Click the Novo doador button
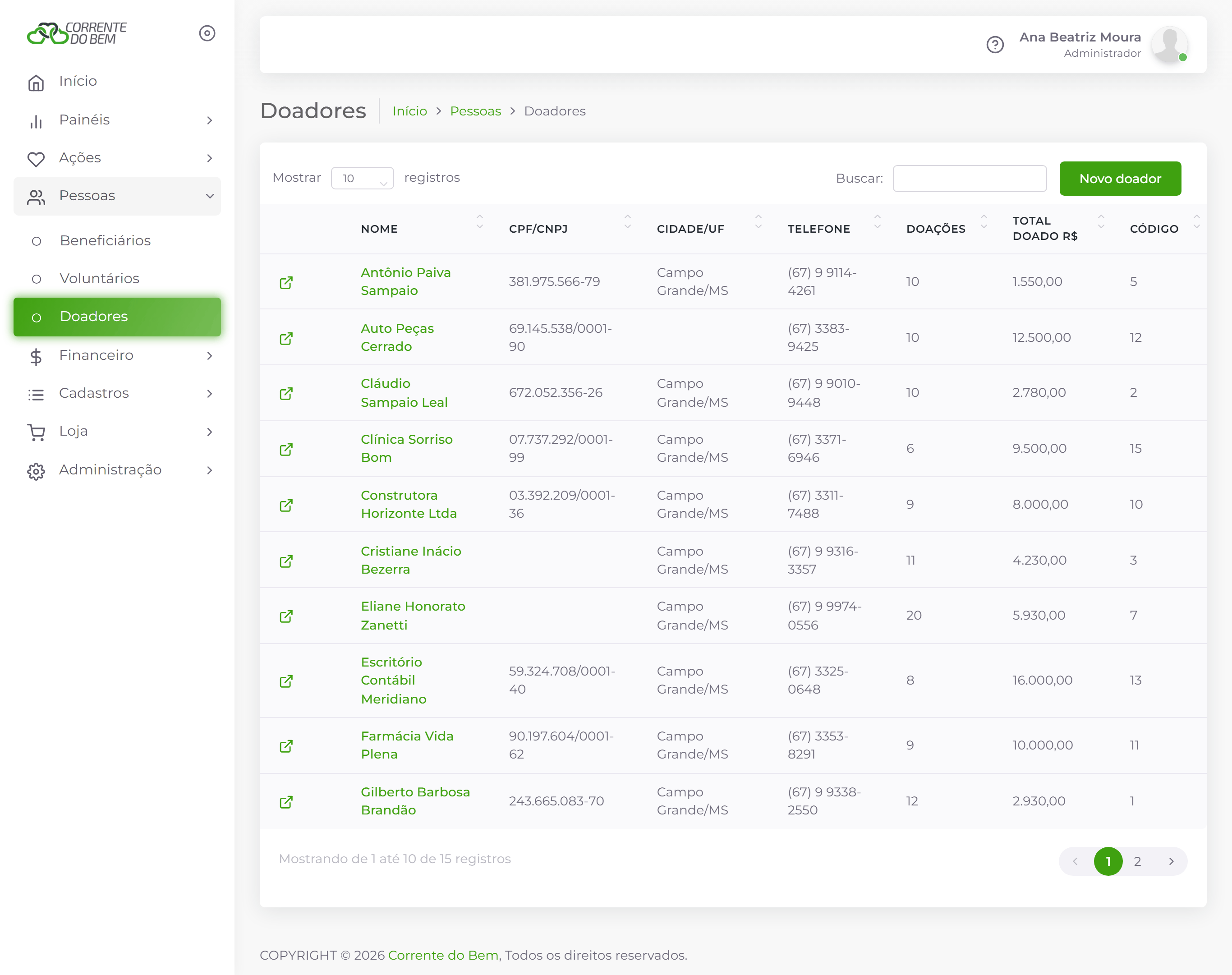The height and width of the screenshot is (975, 1232). [1120, 179]
